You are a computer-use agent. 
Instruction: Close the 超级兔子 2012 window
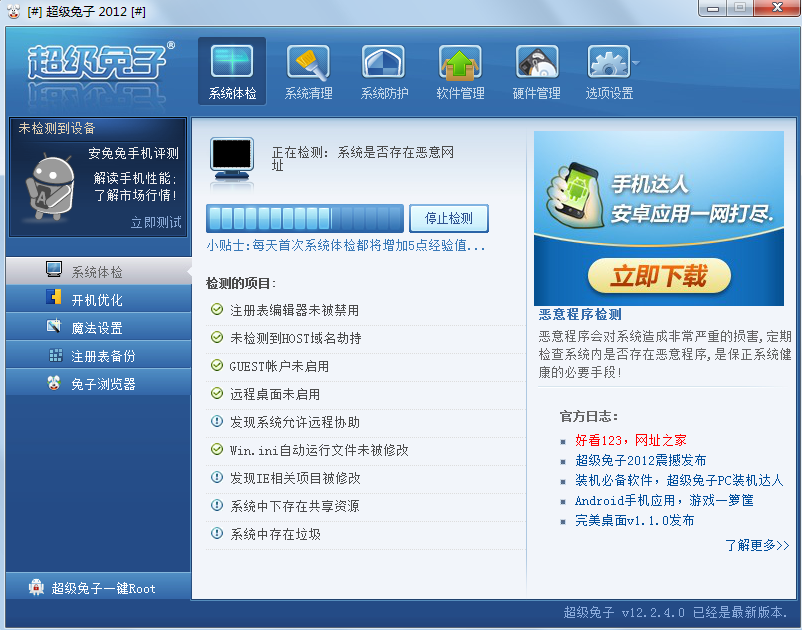(776, 8)
